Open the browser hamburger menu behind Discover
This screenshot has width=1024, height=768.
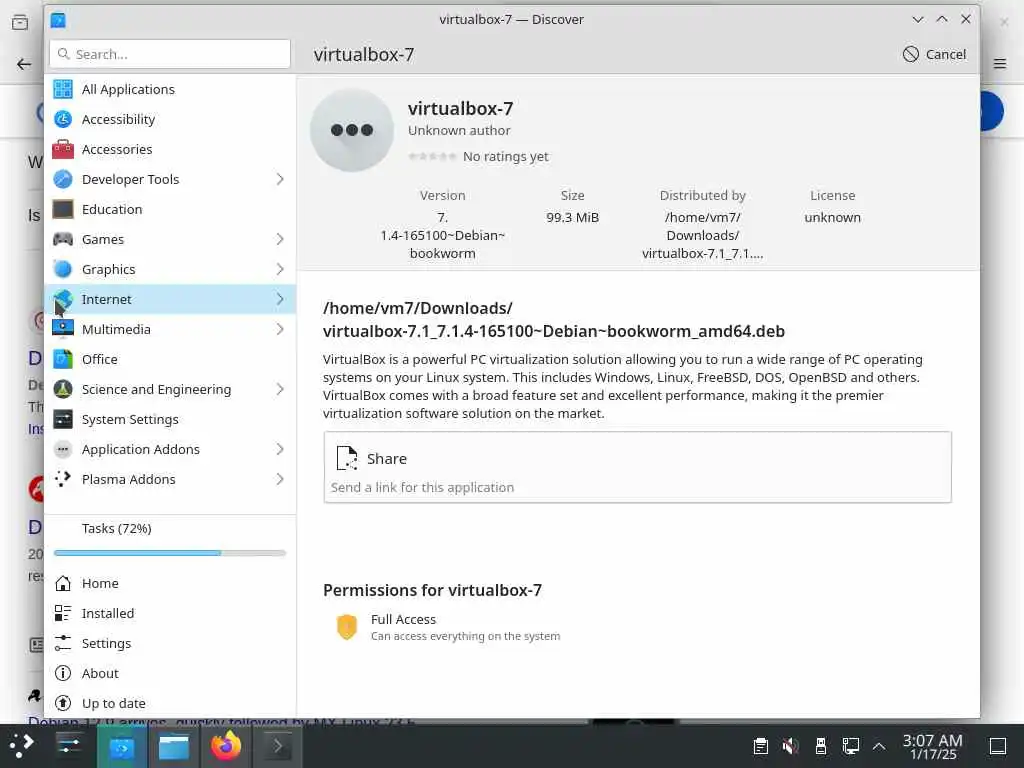tap(1000, 63)
